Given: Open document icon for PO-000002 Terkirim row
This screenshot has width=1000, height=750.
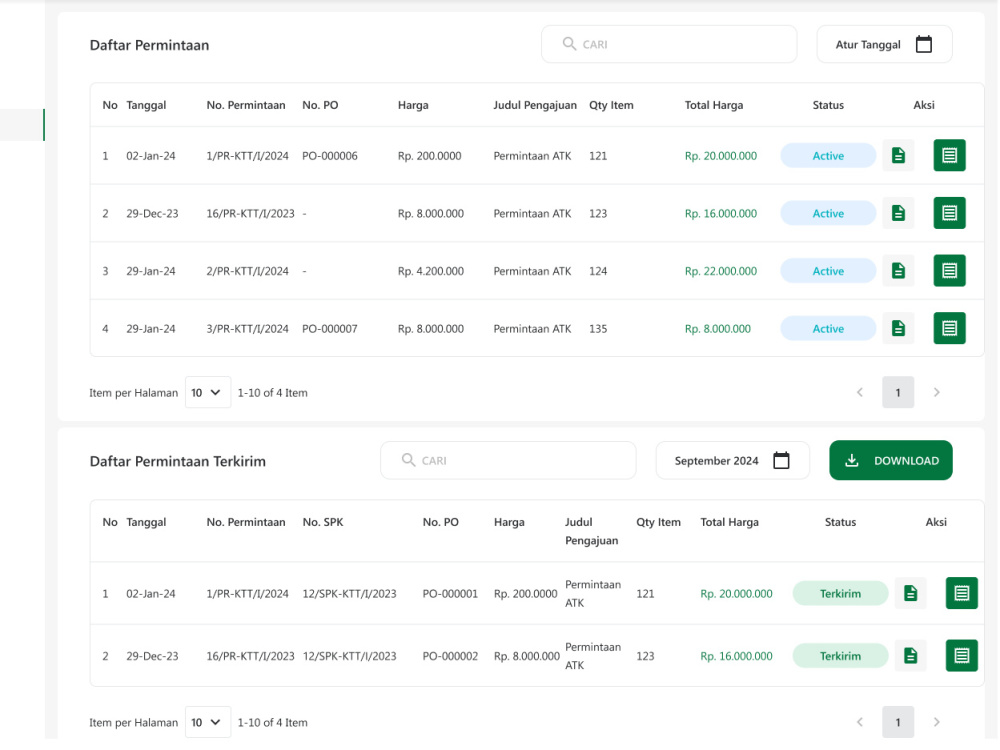Looking at the screenshot, I should tap(910, 656).
